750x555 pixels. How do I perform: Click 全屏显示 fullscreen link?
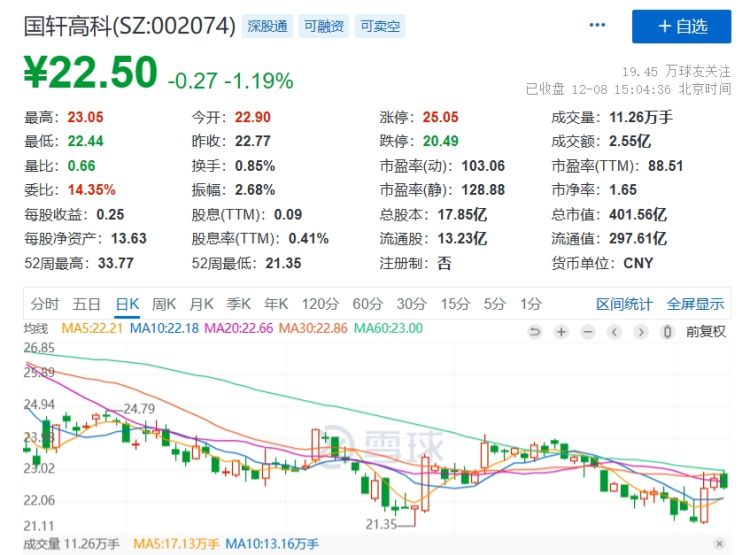pos(695,304)
